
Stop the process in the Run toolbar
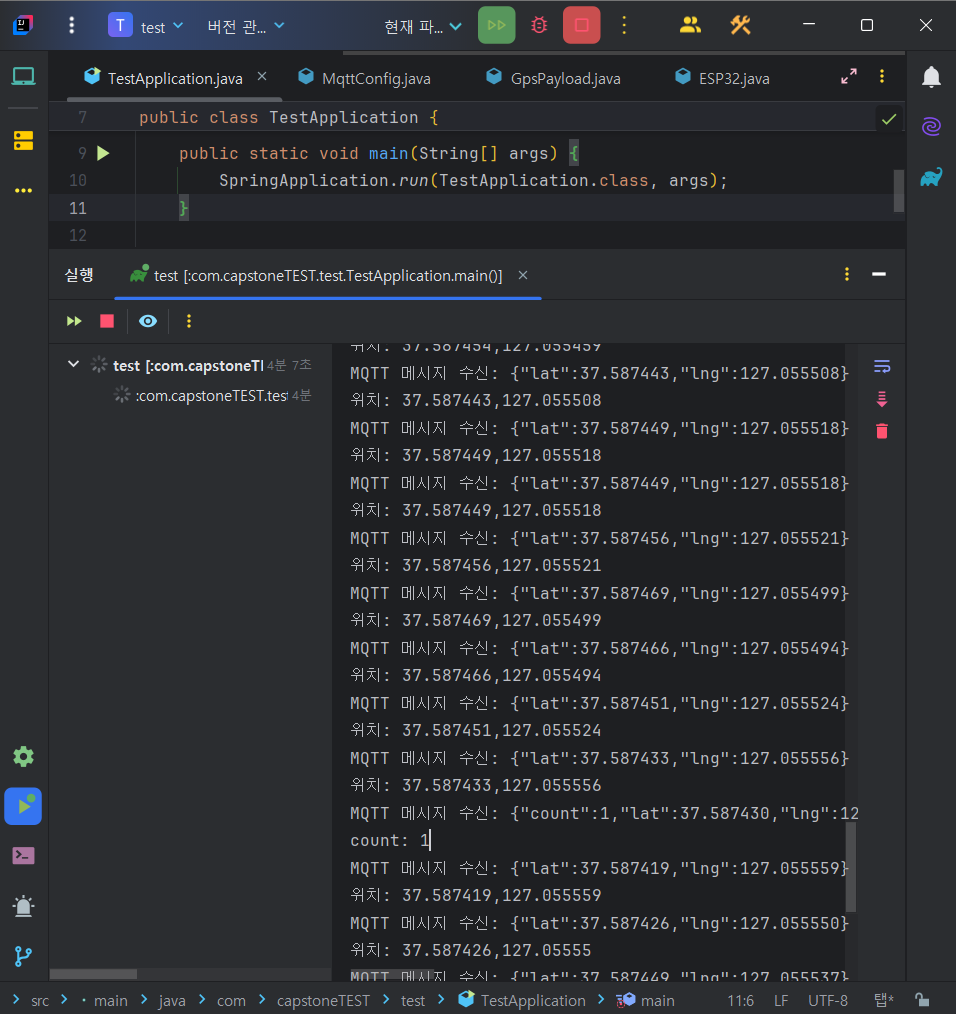(107, 321)
